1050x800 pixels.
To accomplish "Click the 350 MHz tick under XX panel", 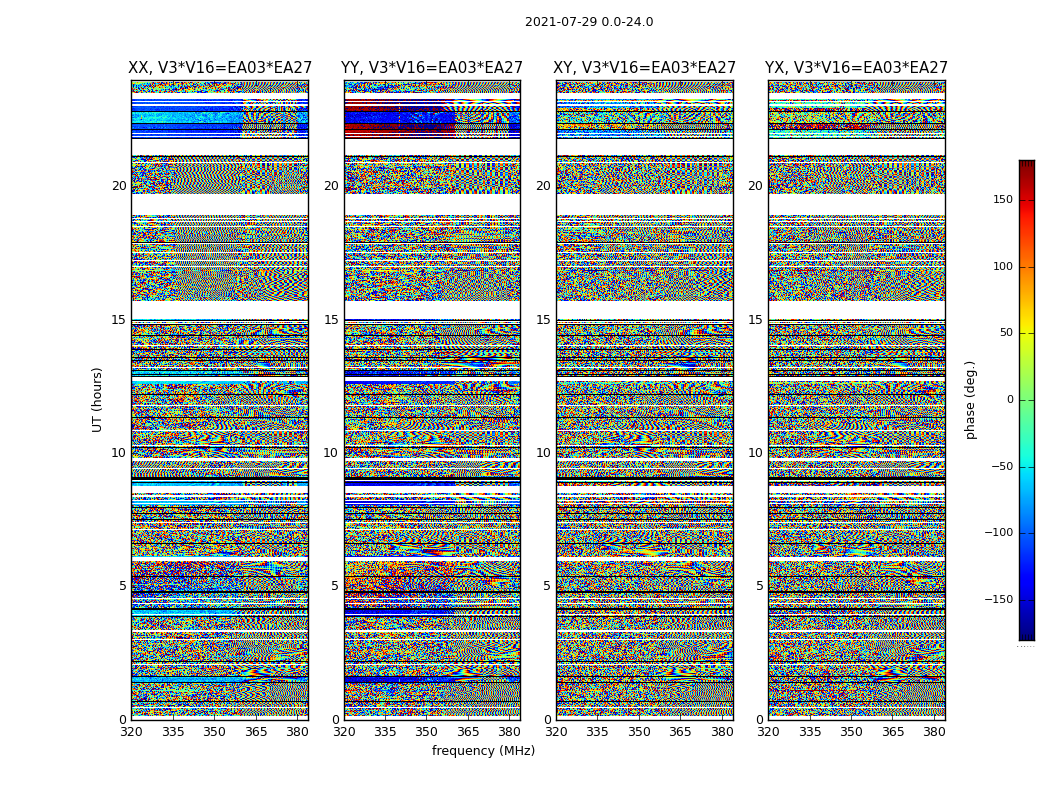I will [214, 732].
